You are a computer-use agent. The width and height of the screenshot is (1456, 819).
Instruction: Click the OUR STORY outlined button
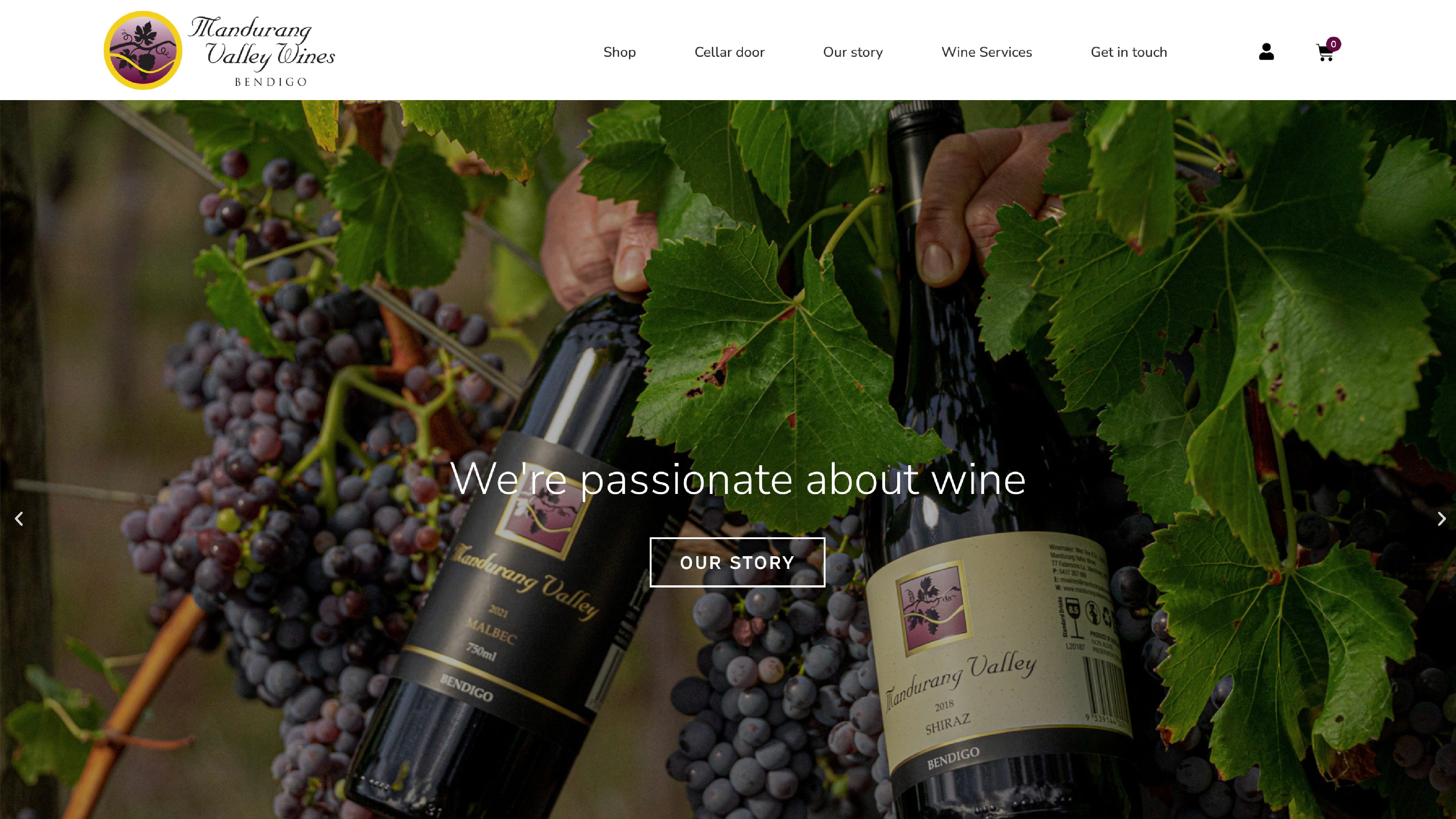[737, 562]
